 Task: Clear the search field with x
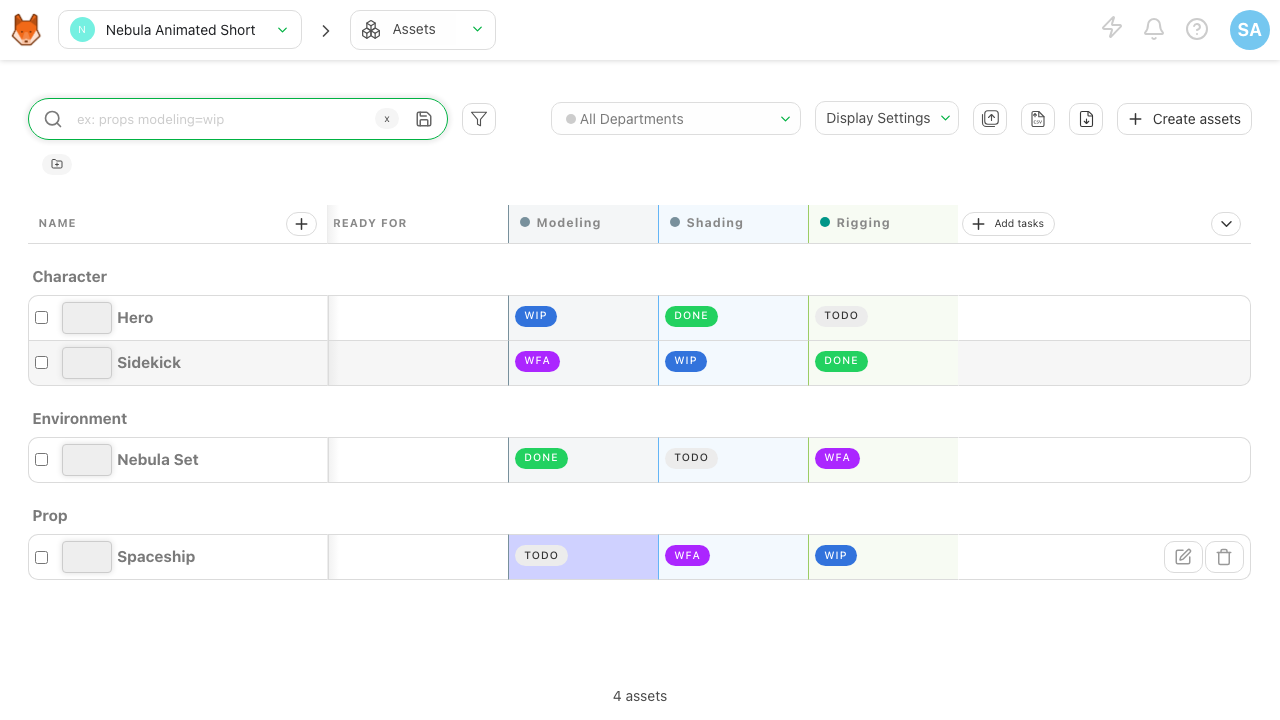coord(387,119)
